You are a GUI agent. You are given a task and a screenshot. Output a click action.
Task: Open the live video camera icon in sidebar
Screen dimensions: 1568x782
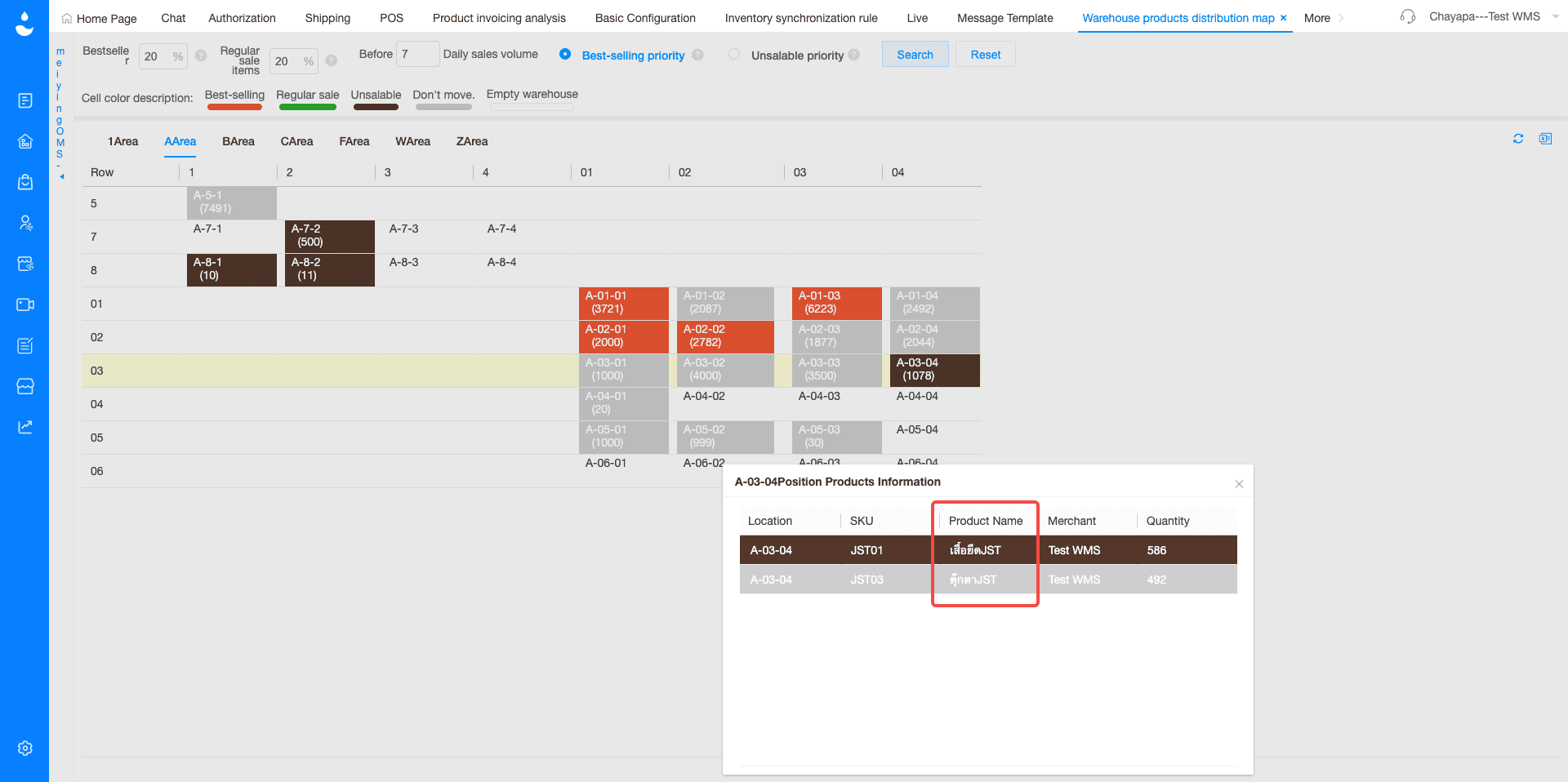25,304
